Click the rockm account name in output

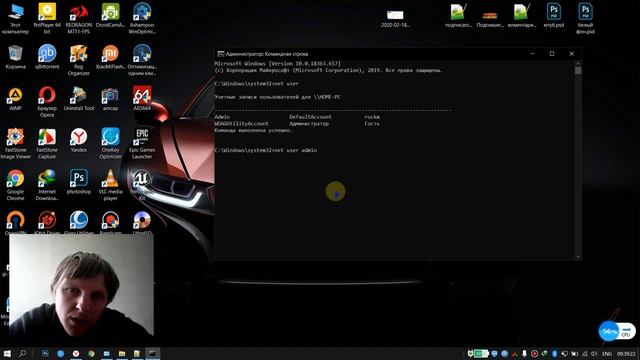point(372,117)
